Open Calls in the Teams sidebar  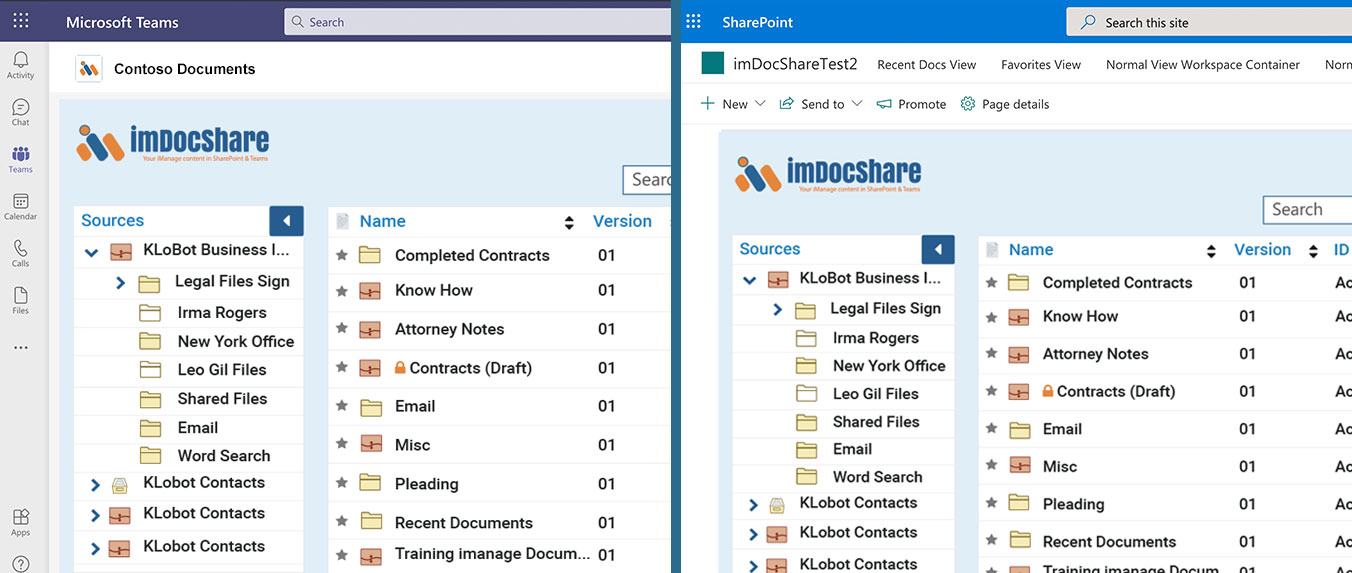coord(20,254)
